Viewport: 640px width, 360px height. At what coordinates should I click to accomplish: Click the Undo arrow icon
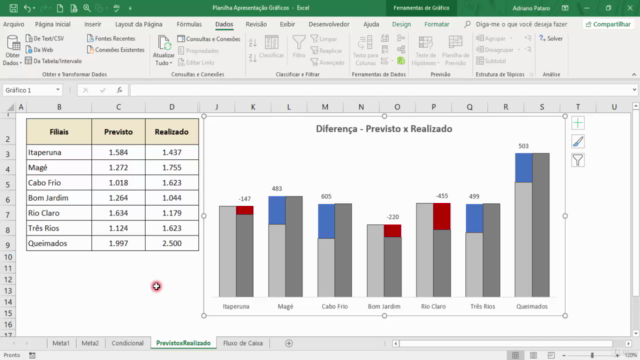(x=27, y=8)
